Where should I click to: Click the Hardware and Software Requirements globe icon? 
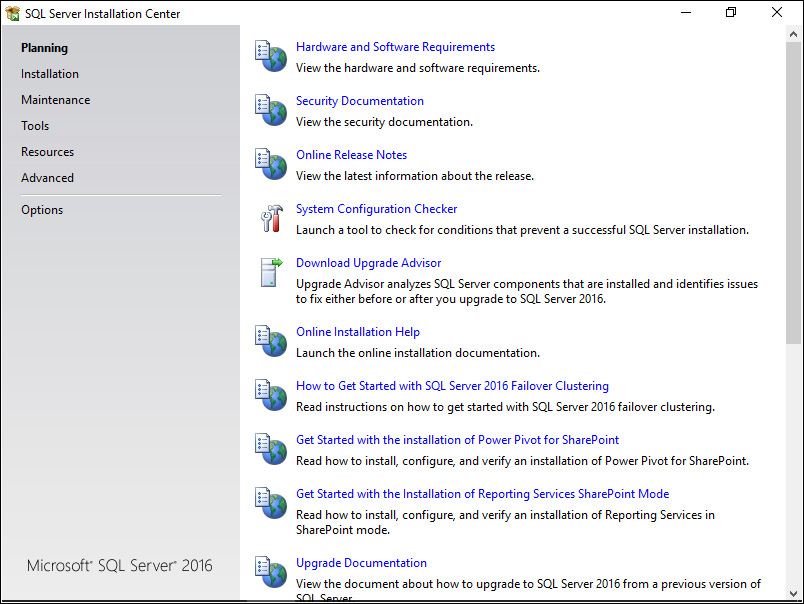(x=270, y=57)
